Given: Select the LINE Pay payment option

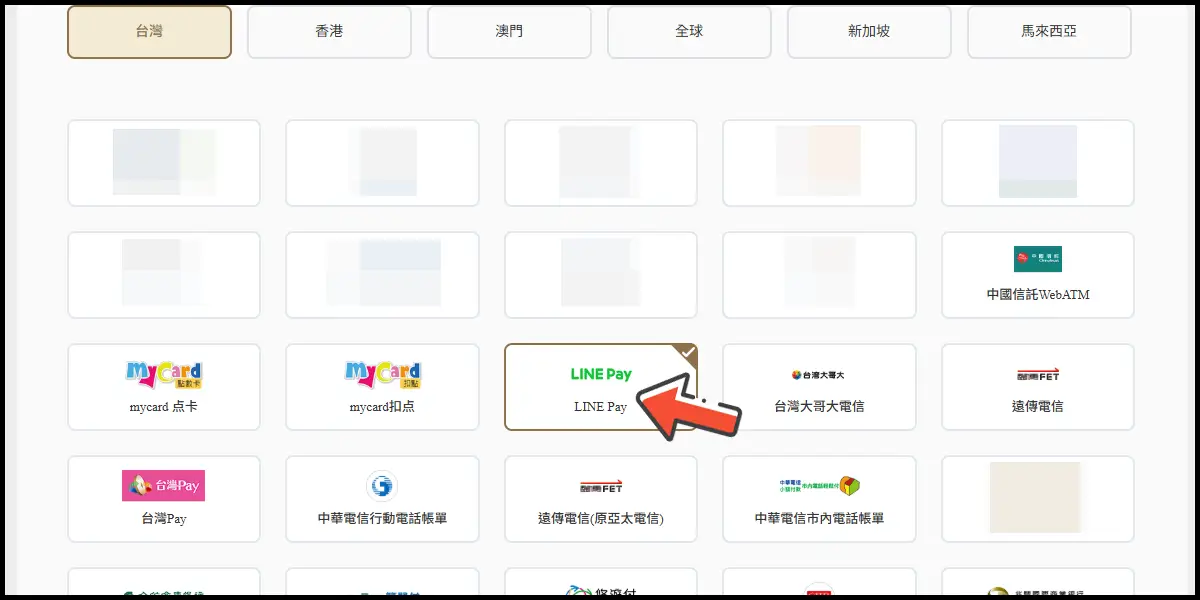Looking at the screenshot, I should point(600,387).
